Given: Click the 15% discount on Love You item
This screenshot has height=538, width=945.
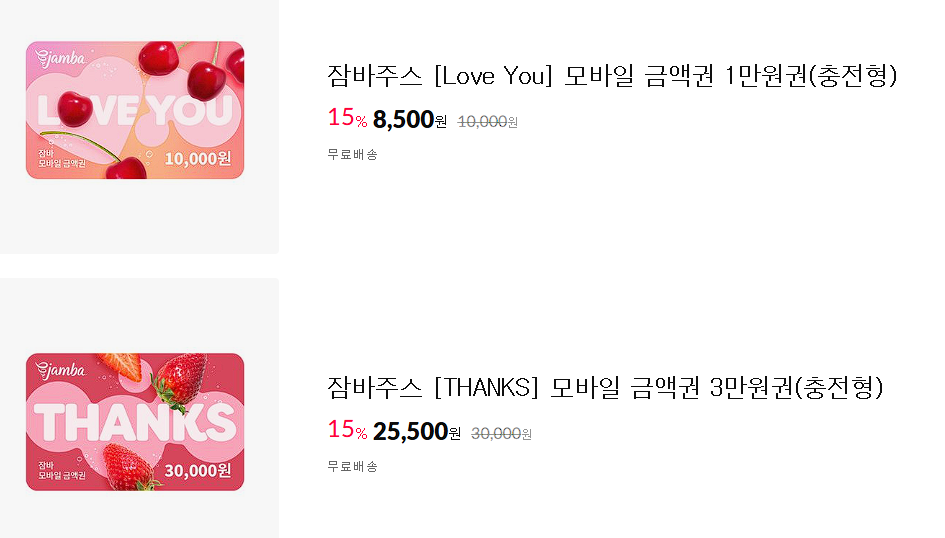Looking at the screenshot, I should pyautogui.click(x=347, y=117).
